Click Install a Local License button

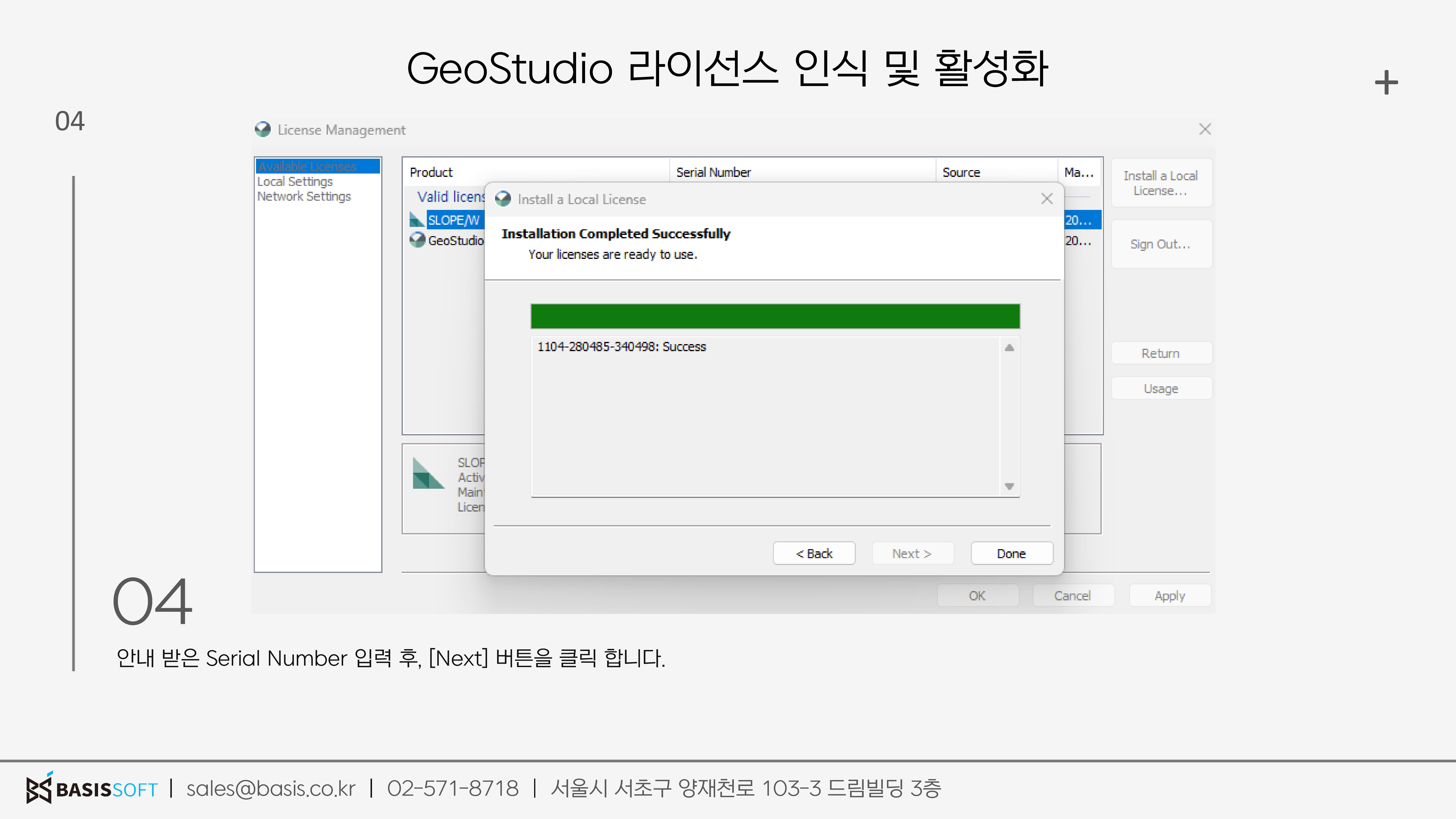[1161, 183]
